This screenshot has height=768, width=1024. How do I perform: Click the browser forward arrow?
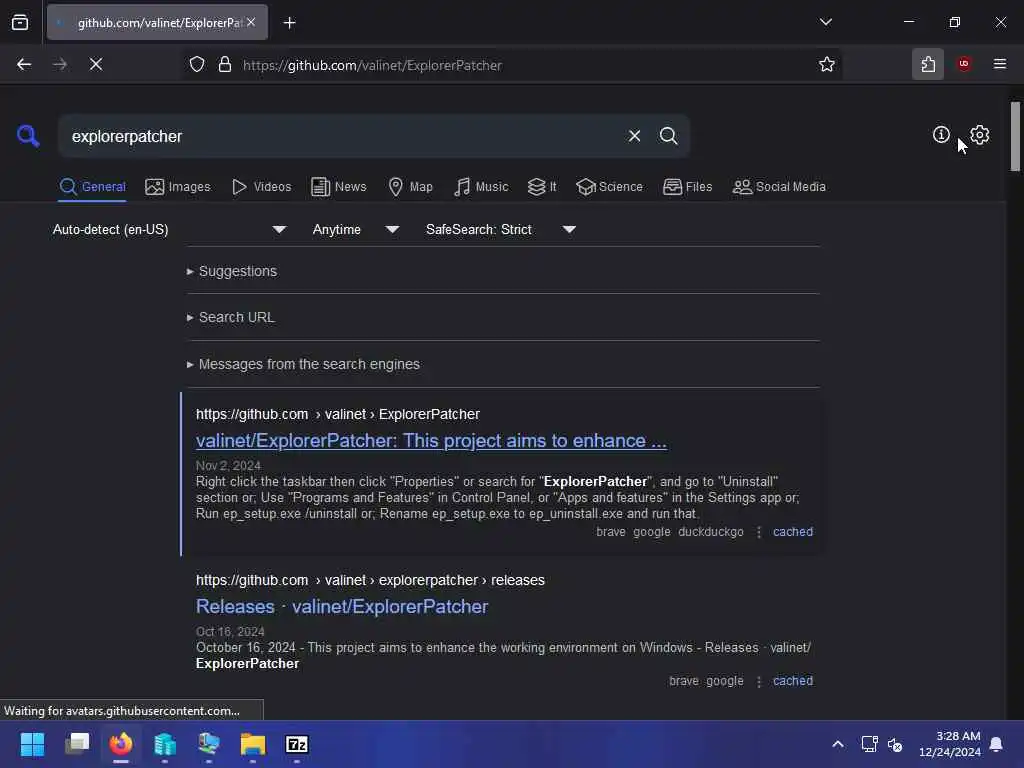click(x=59, y=65)
